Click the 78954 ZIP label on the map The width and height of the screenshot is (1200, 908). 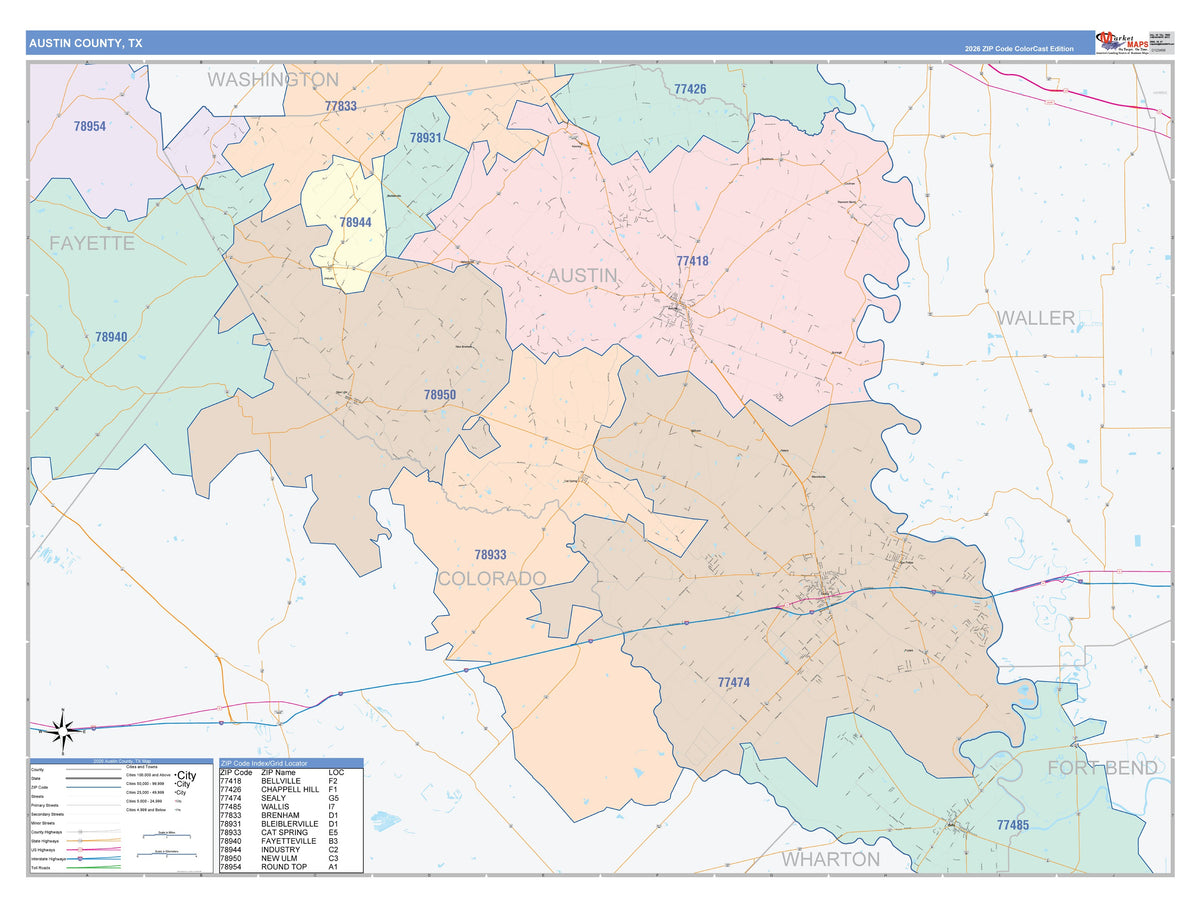pos(90,126)
